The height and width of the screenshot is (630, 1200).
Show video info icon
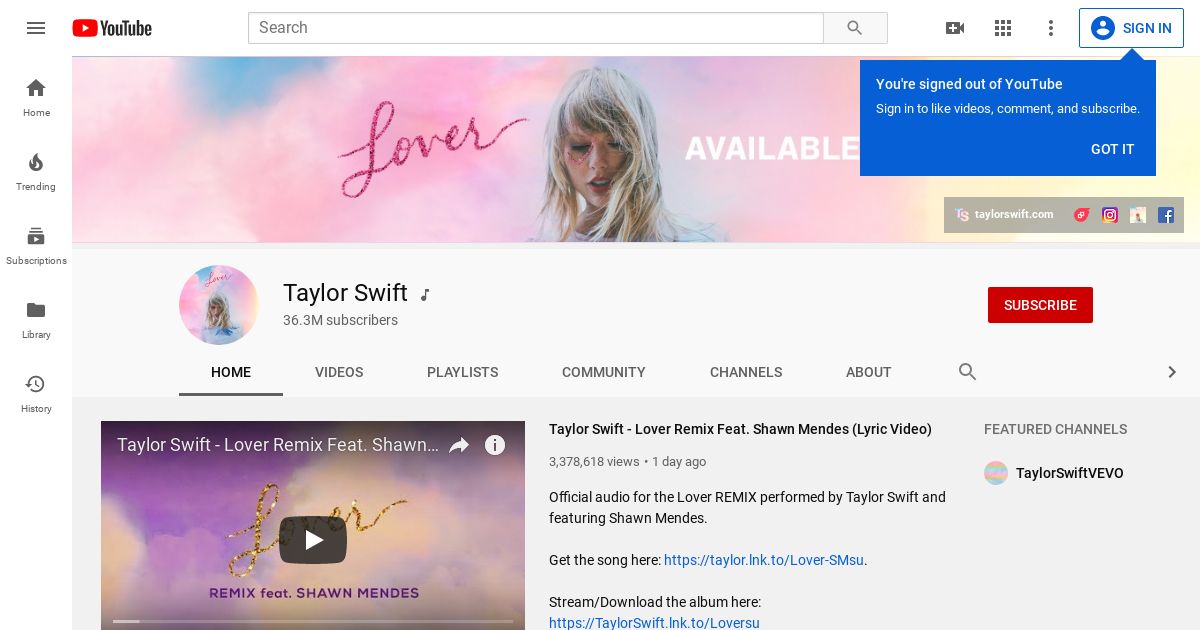pos(495,445)
